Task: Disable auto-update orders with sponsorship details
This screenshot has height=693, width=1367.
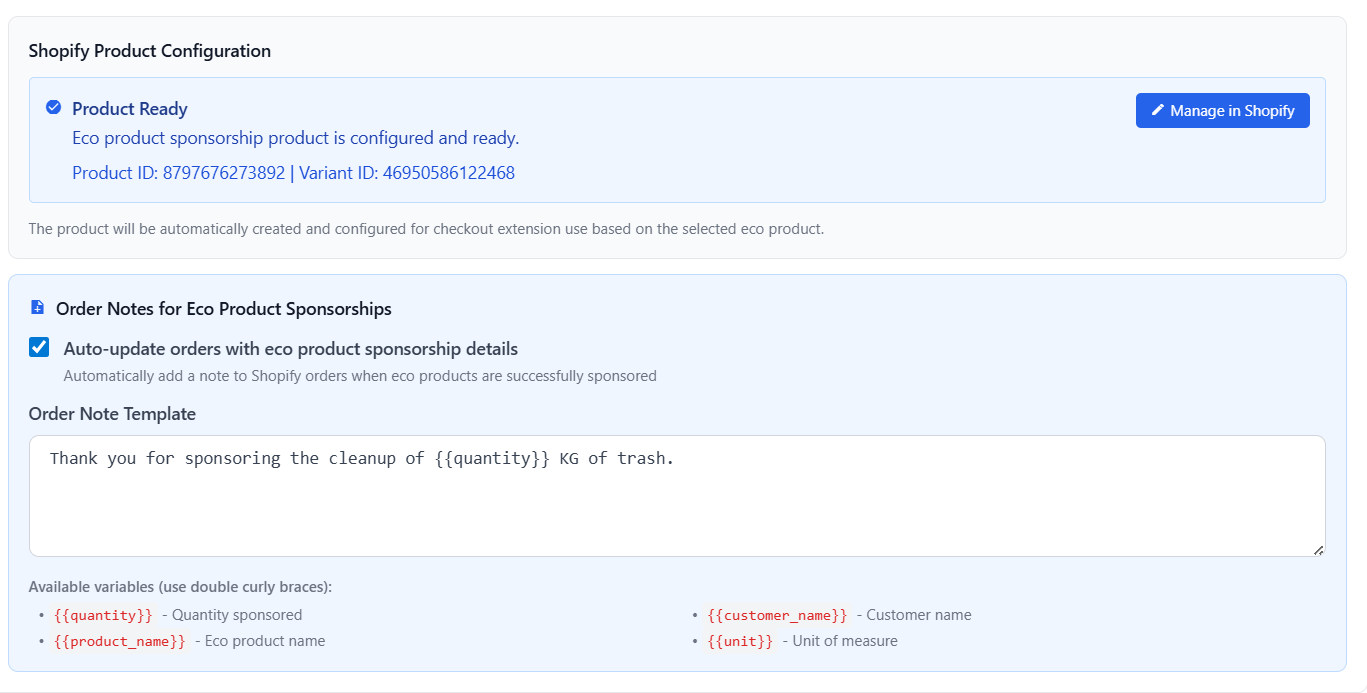Action: click(38, 347)
